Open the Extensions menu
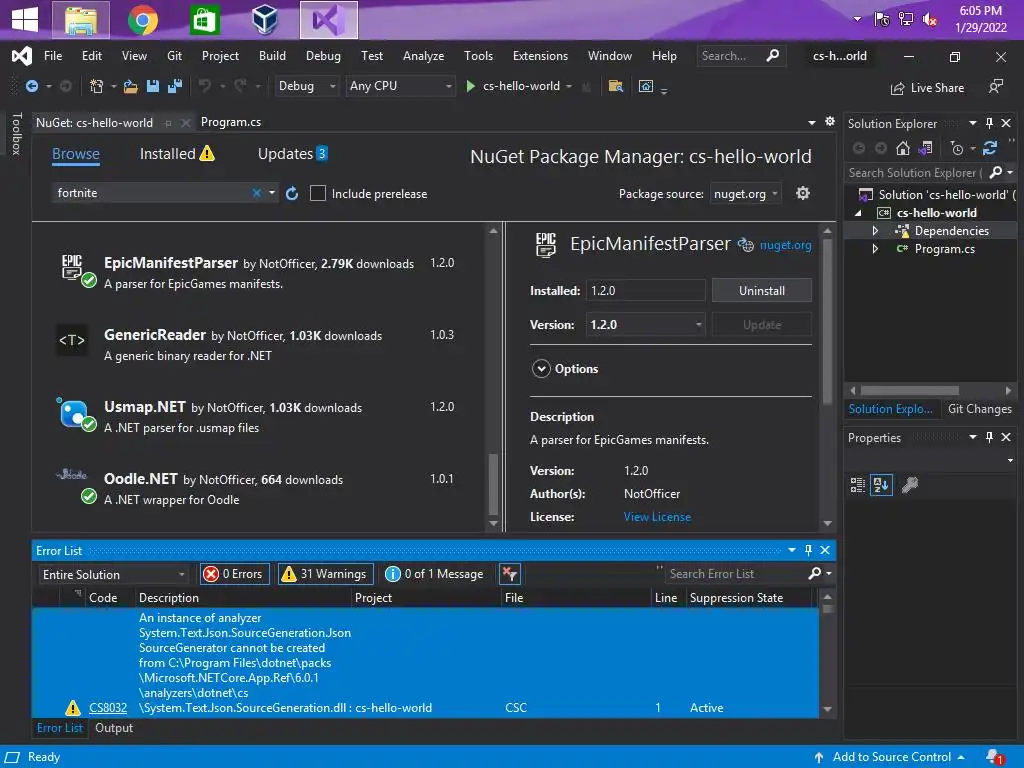1024x768 pixels. tap(540, 56)
